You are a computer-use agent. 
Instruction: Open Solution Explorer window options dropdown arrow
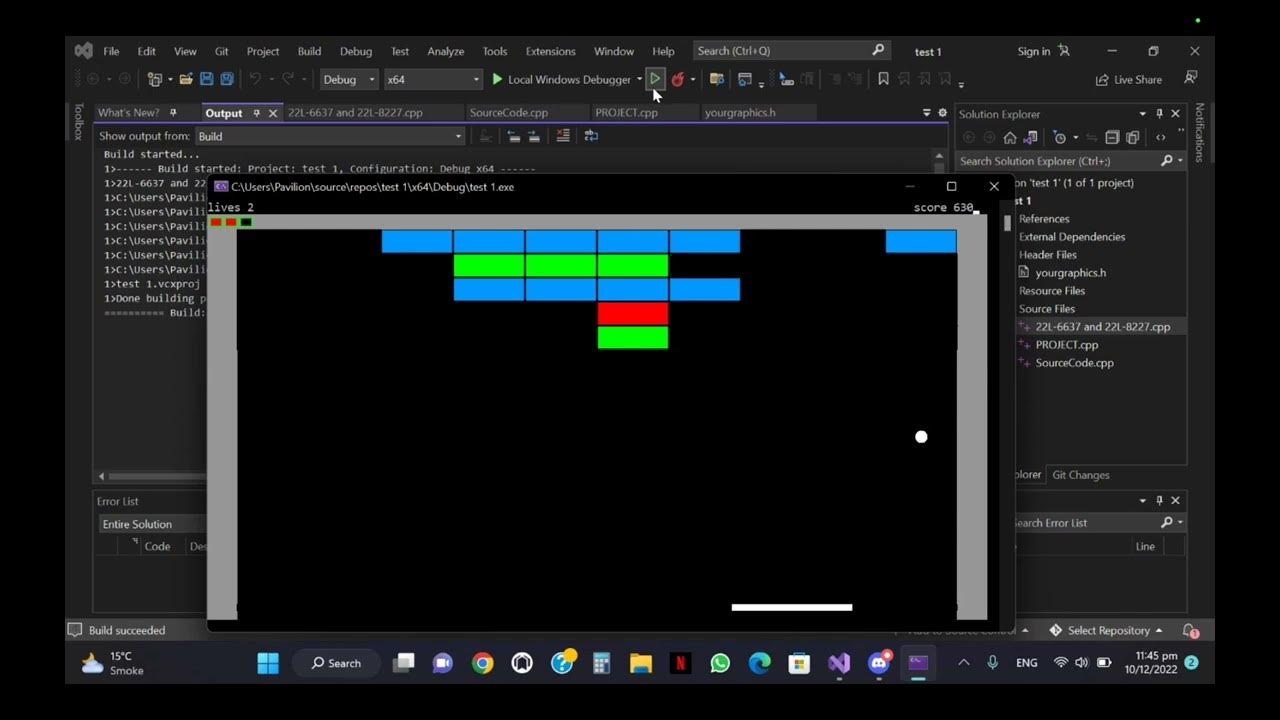pos(1142,114)
